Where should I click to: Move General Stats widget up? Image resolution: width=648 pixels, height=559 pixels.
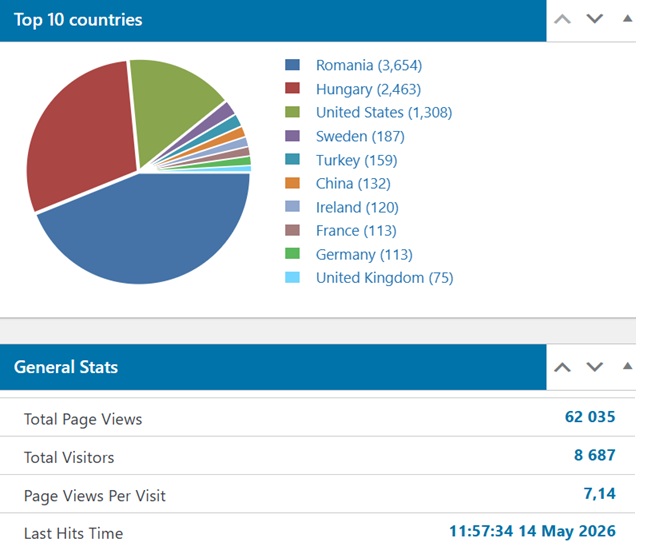tap(562, 367)
